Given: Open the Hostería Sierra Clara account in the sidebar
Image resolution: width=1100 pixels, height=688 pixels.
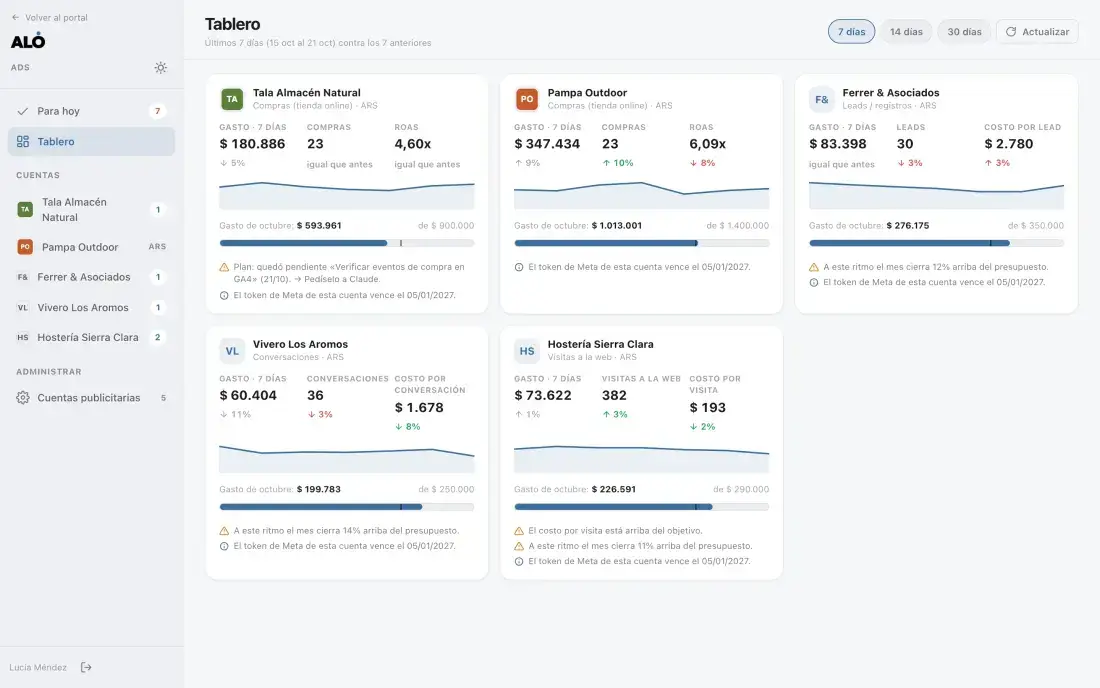Looking at the screenshot, I should [91, 337].
